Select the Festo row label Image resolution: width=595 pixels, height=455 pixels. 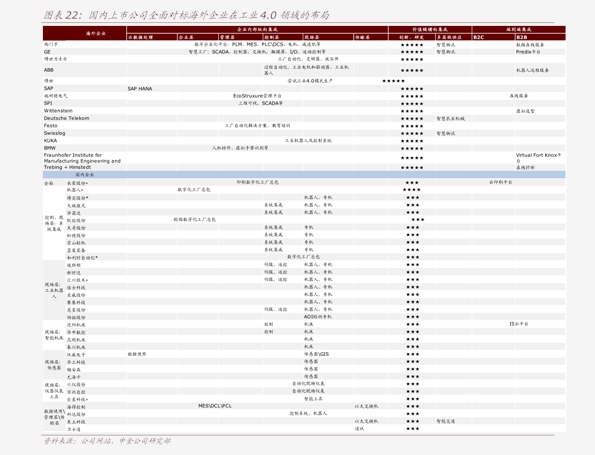[x=50, y=126]
